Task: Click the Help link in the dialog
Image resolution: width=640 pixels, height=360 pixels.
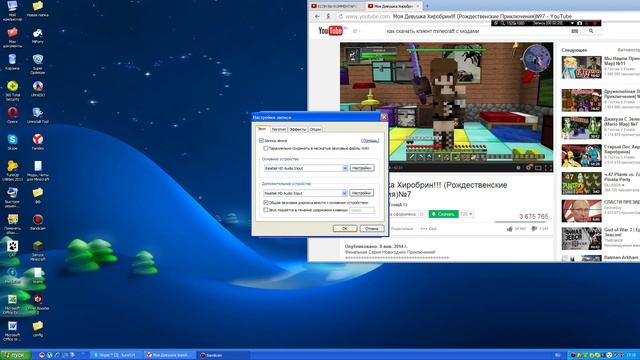Action: tap(370, 140)
